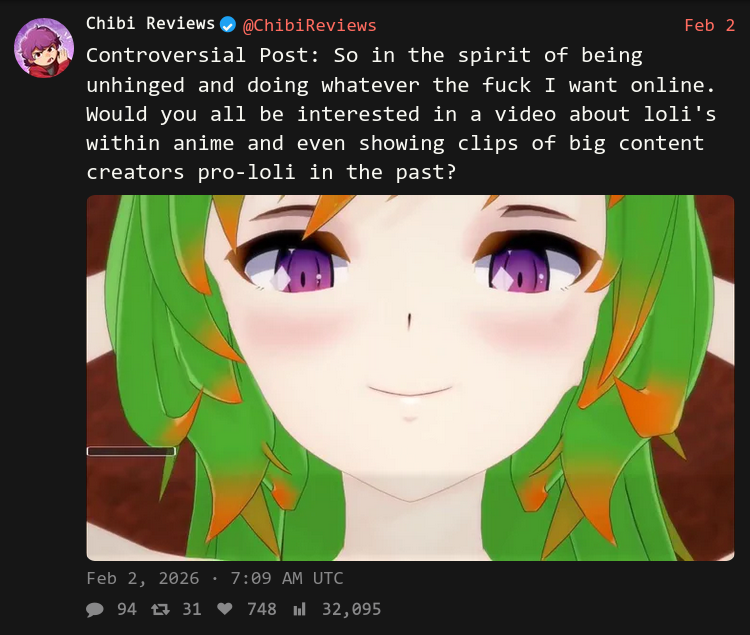Open the full timestamp Feb 2, 2026
The image size is (750, 635).
click(143, 579)
